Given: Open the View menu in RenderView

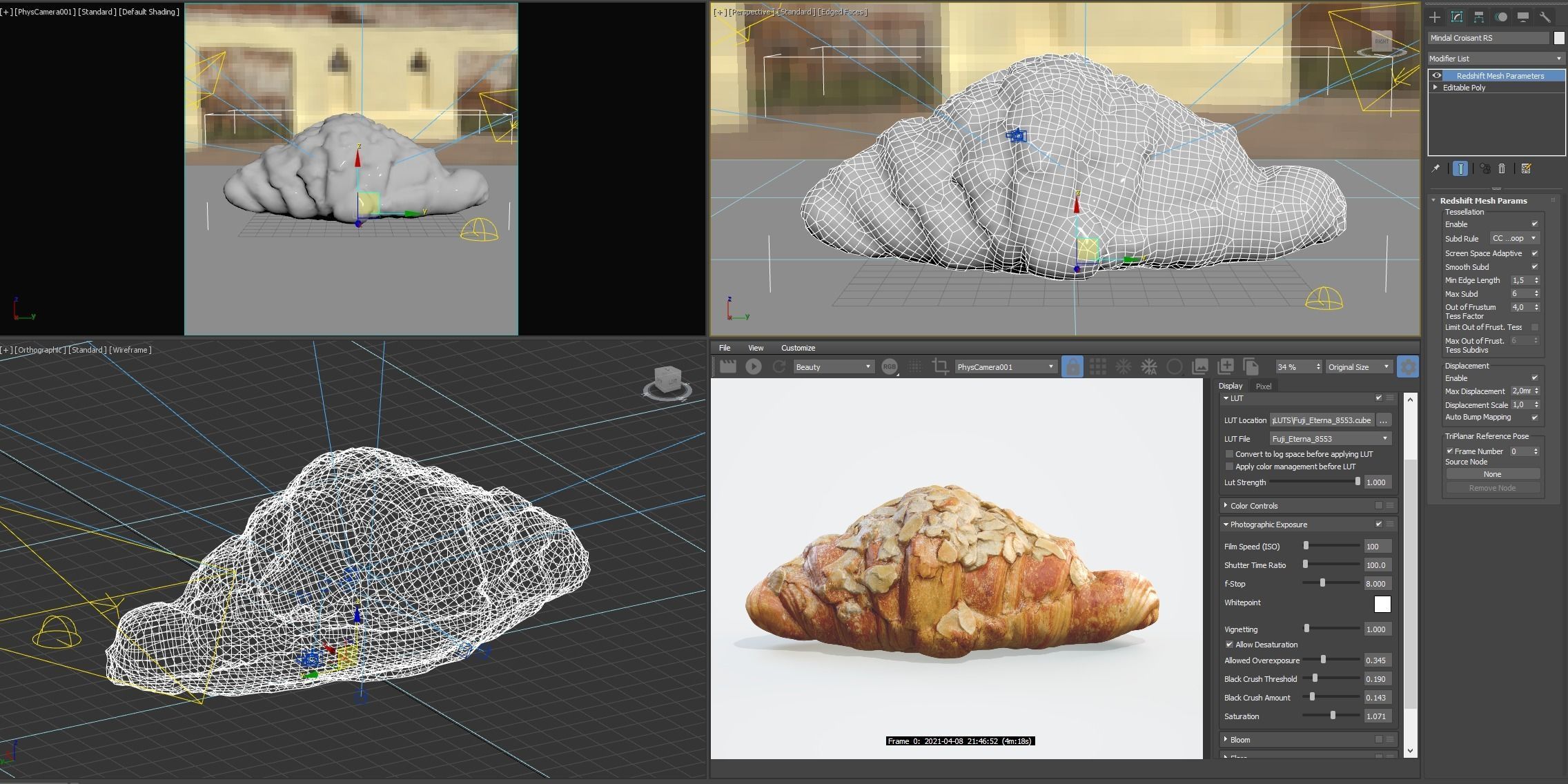Looking at the screenshot, I should [756, 348].
